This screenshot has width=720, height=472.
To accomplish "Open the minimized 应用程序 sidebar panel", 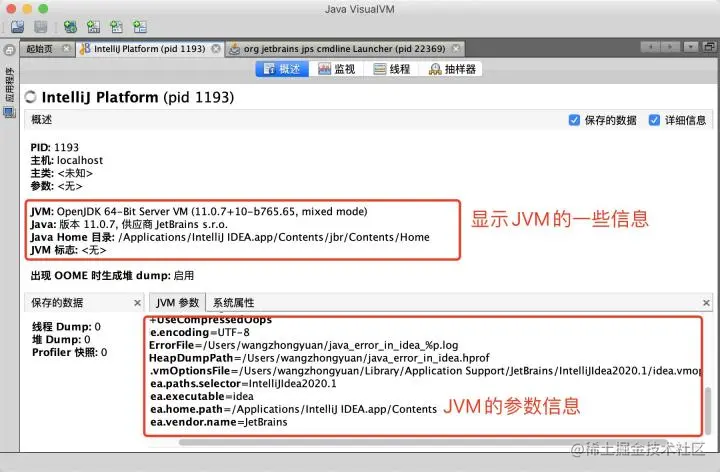I will click(x=9, y=92).
